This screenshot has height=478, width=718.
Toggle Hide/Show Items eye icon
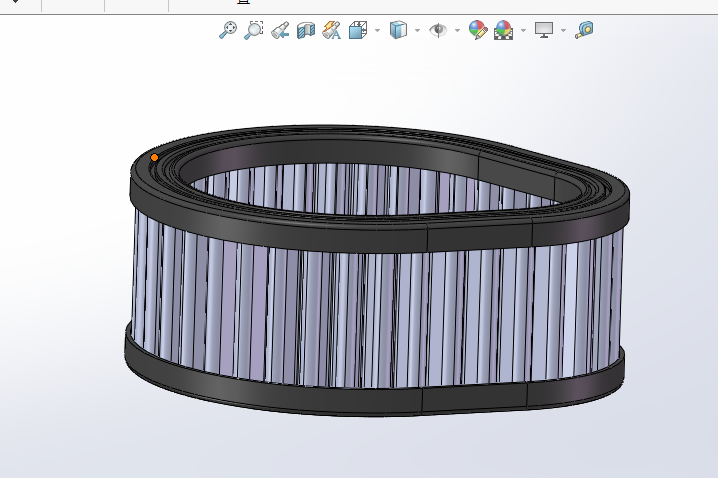(438, 30)
